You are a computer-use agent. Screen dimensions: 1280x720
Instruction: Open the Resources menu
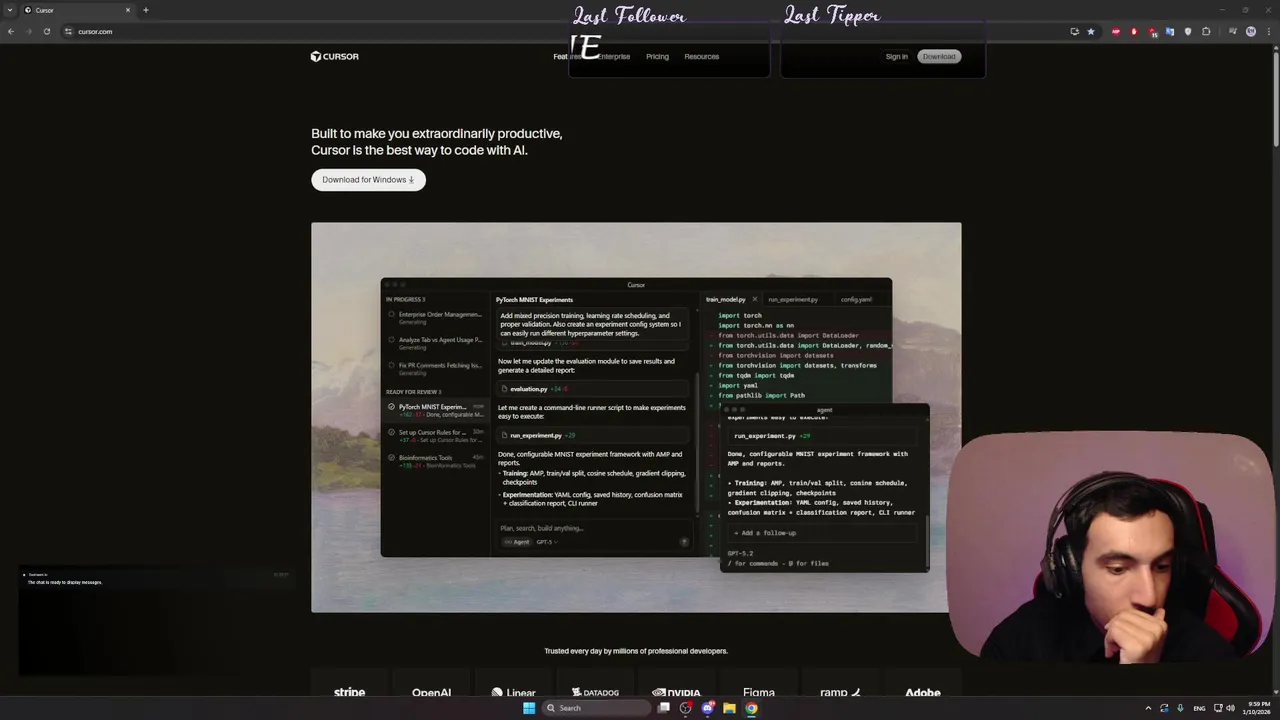[701, 56]
